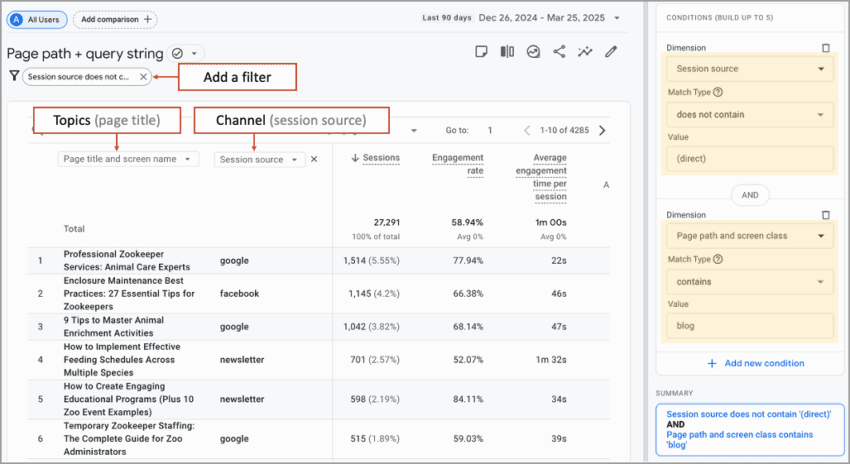850x464 pixels.
Task: Click Engagement rate column header
Action: 458,164
